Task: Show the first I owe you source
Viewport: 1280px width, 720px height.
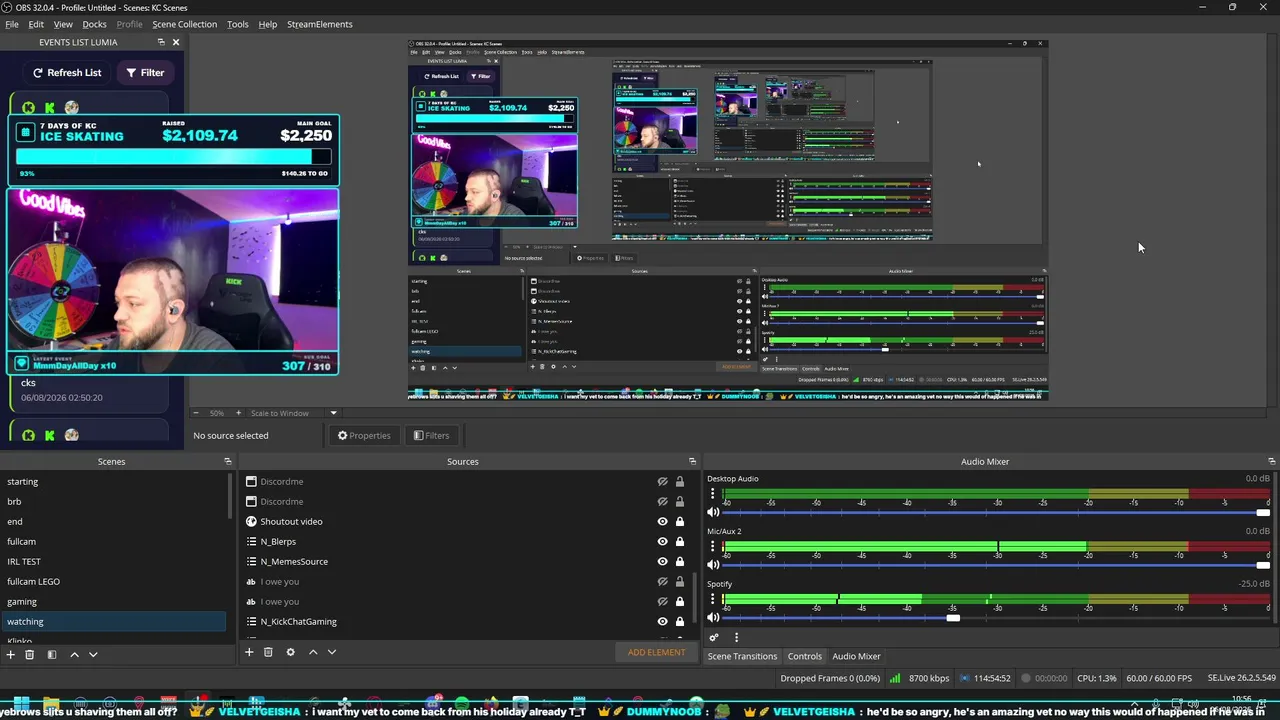Action: pyautogui.click(x=662, y=582)
